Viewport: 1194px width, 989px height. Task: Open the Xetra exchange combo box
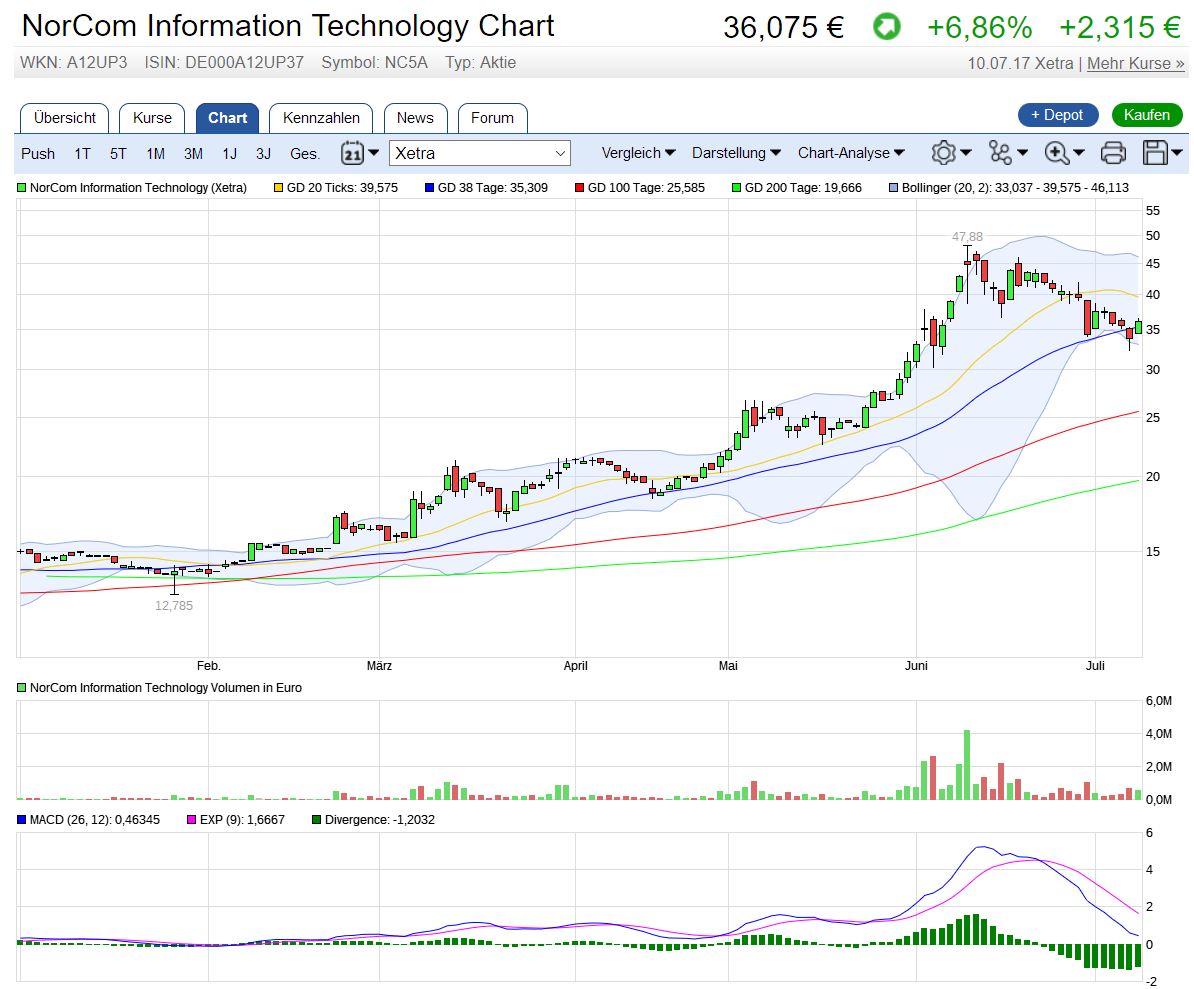click(x=480, y=153)
